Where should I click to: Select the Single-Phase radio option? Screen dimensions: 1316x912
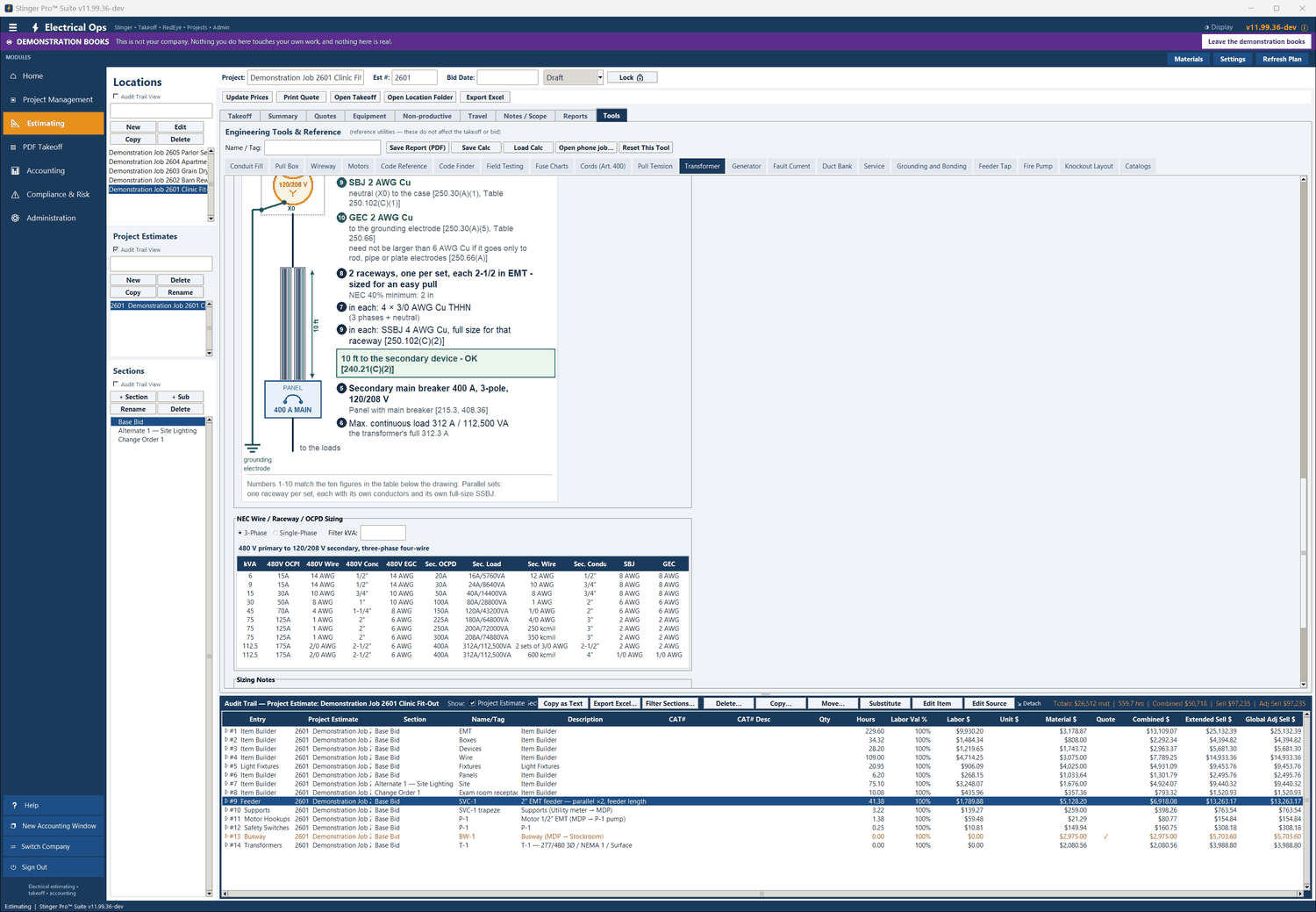275,533
